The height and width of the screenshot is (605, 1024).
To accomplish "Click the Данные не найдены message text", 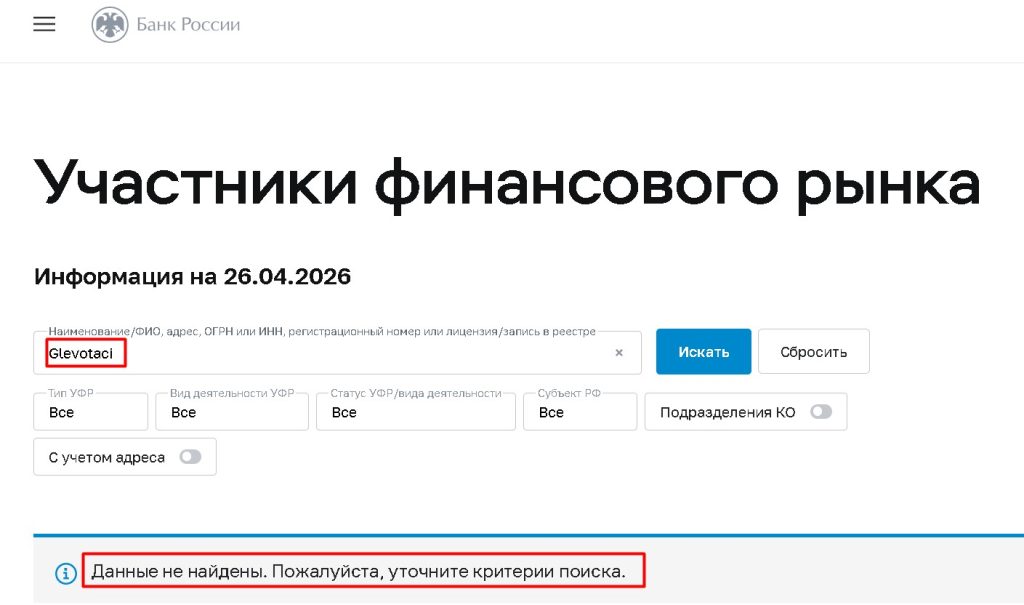I will point(358,572).
